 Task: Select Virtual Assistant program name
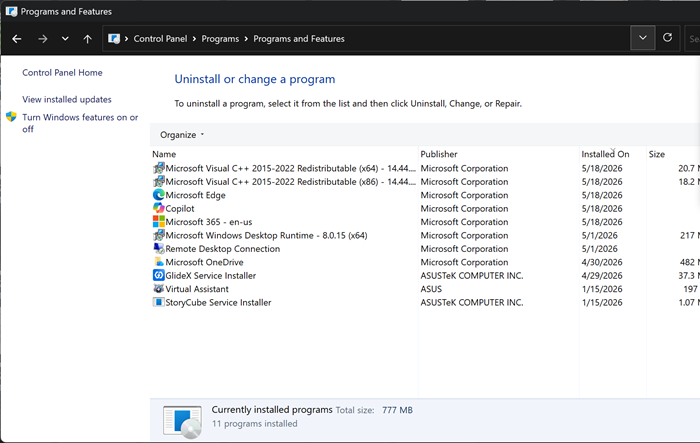(197, 289)
